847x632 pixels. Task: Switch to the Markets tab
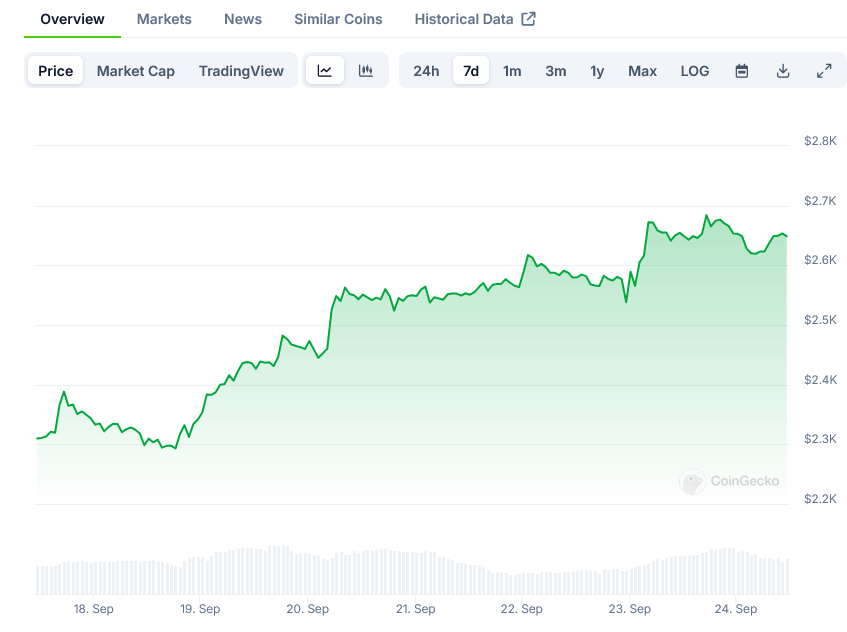click(x=163, y=18)
